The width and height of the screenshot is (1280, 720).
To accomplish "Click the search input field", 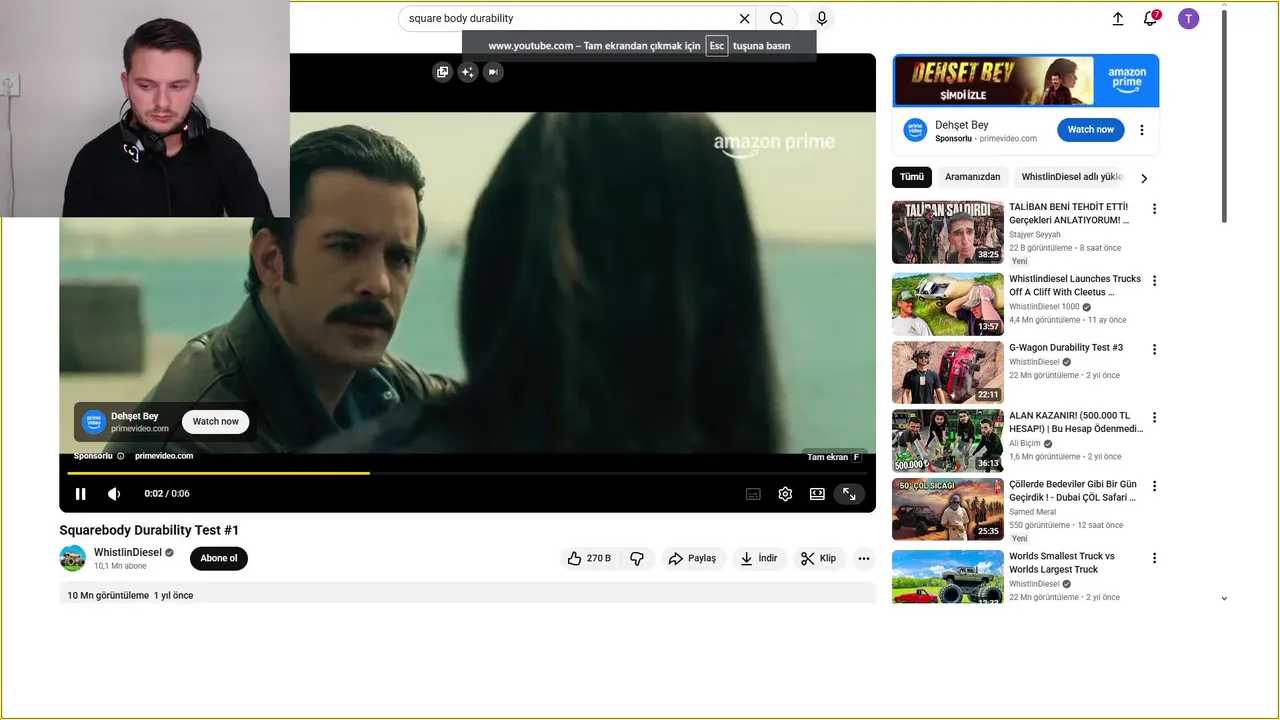I will (570, 18).
